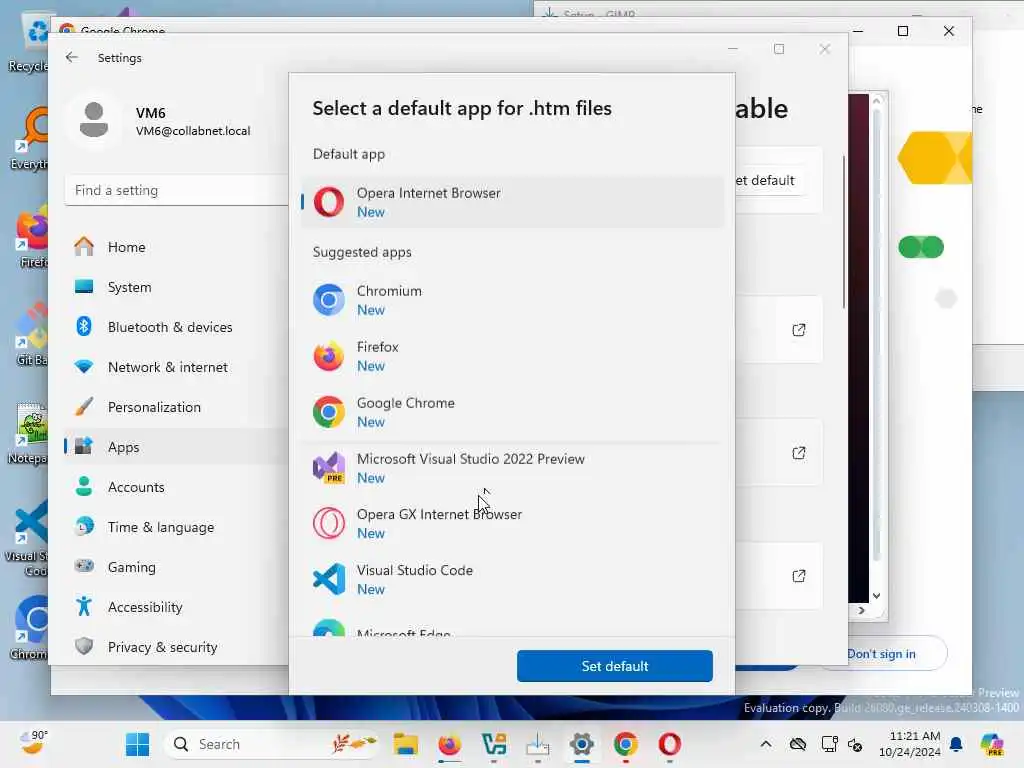Click the VM6 user account avatar

(94, 120)
